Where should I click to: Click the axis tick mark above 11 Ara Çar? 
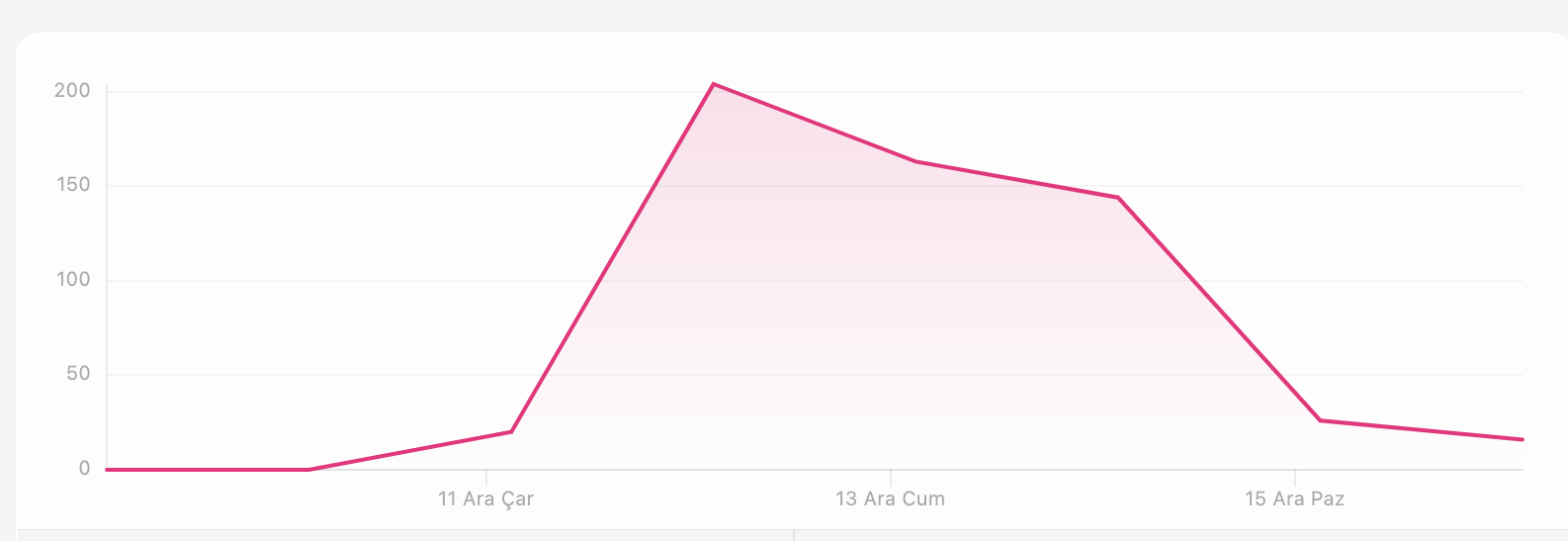(485, 476)
